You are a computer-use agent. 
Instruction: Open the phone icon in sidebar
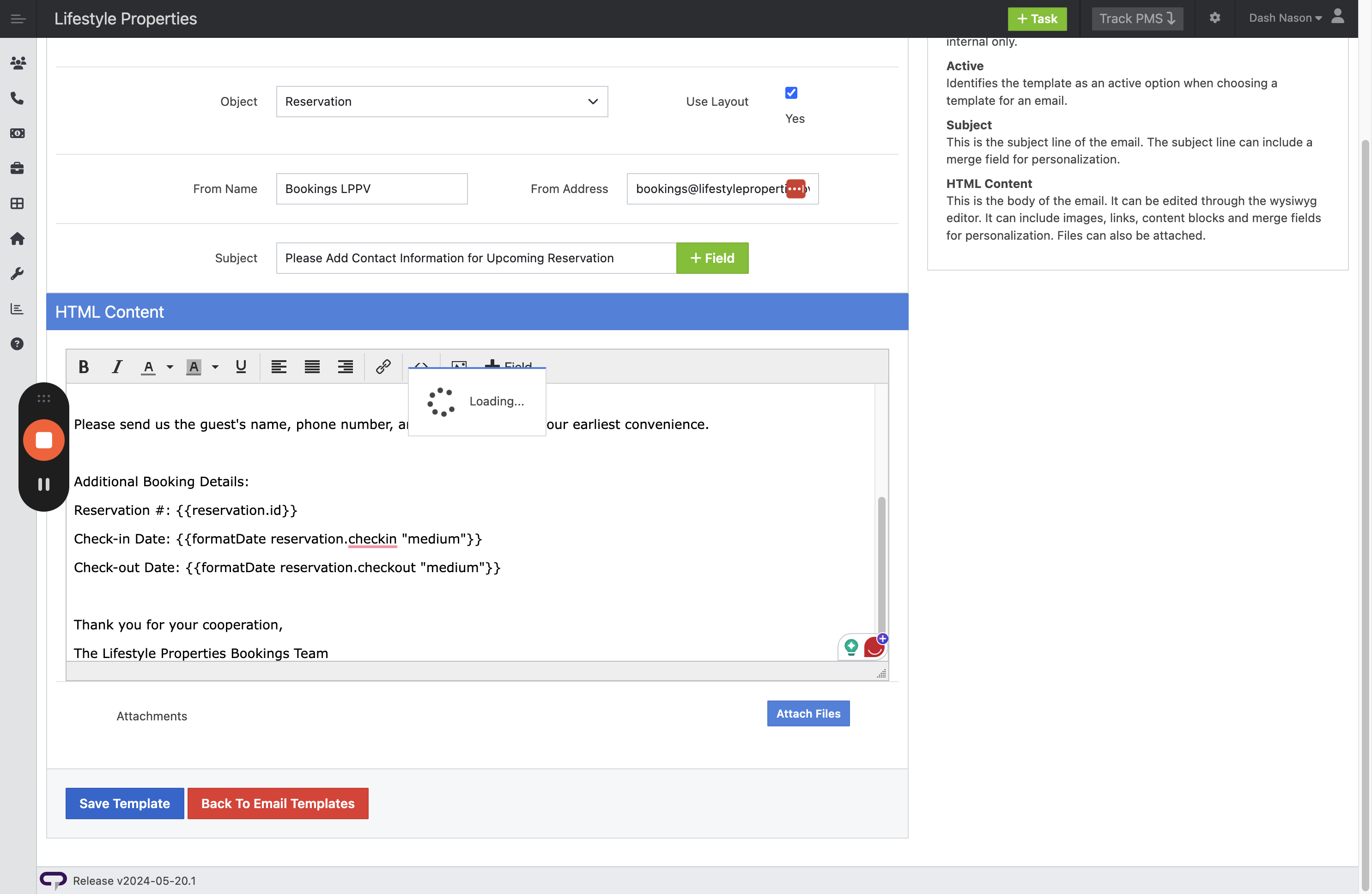point(17,98)
